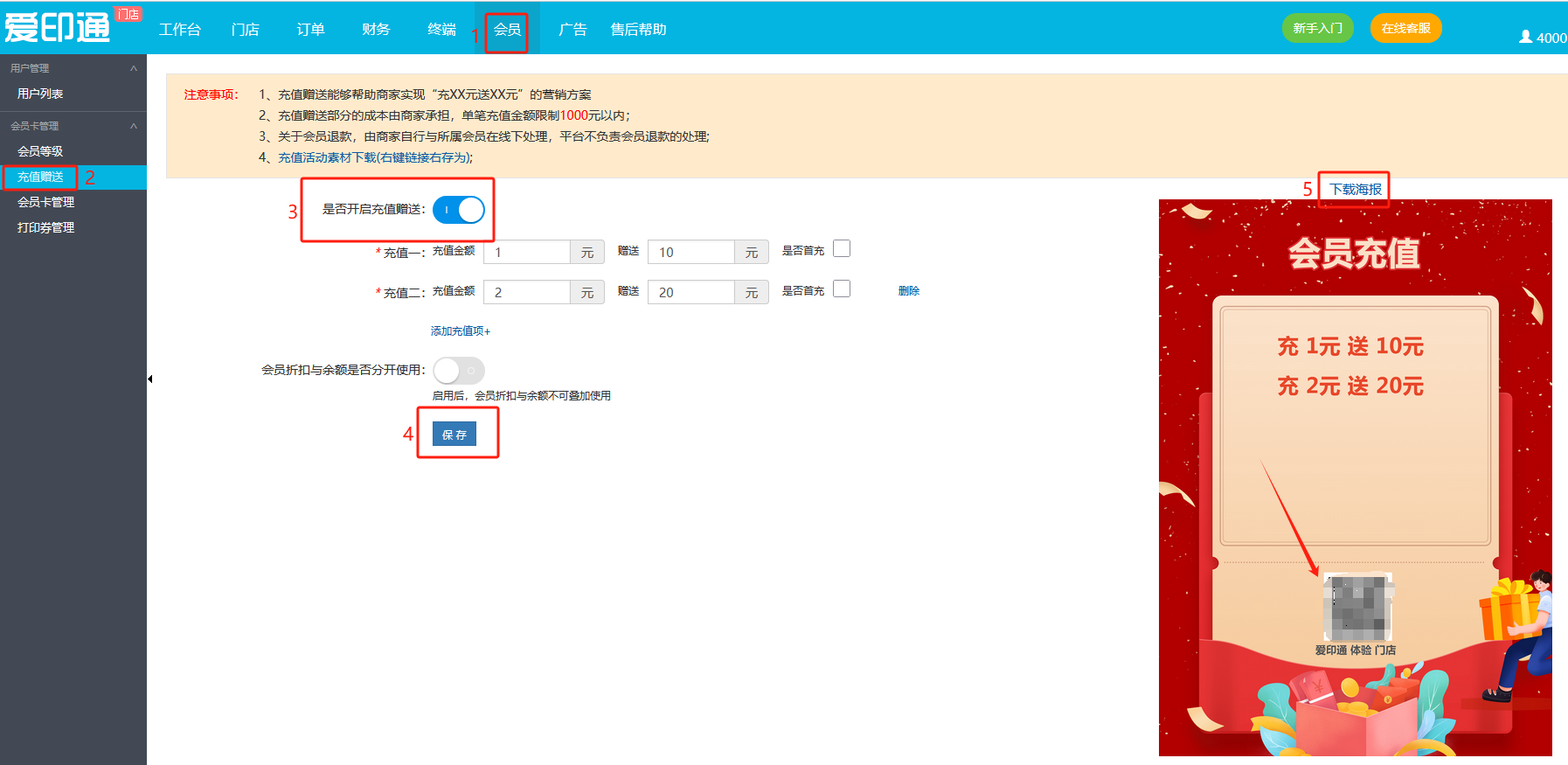The width and height of the screenshot is (1568, 765).
Task: Check 是否首充 for 充值二
Action: click(x=842, y=289)
